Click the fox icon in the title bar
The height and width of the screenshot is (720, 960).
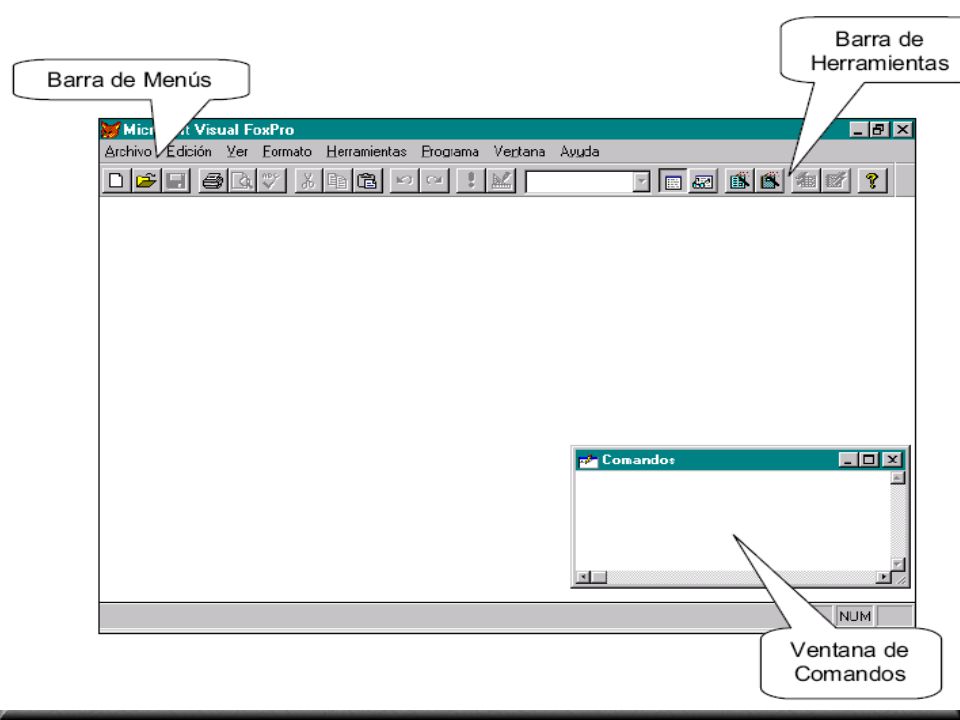[111, 130]
